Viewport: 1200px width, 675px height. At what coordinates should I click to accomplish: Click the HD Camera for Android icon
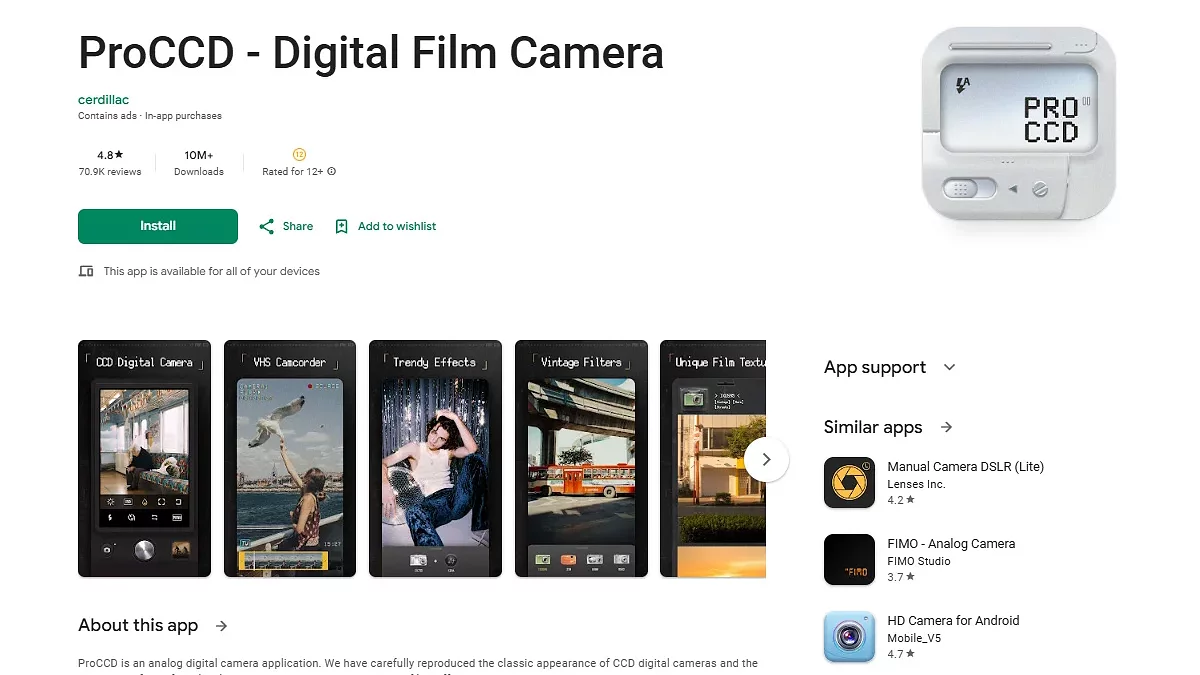coord(850,637)
